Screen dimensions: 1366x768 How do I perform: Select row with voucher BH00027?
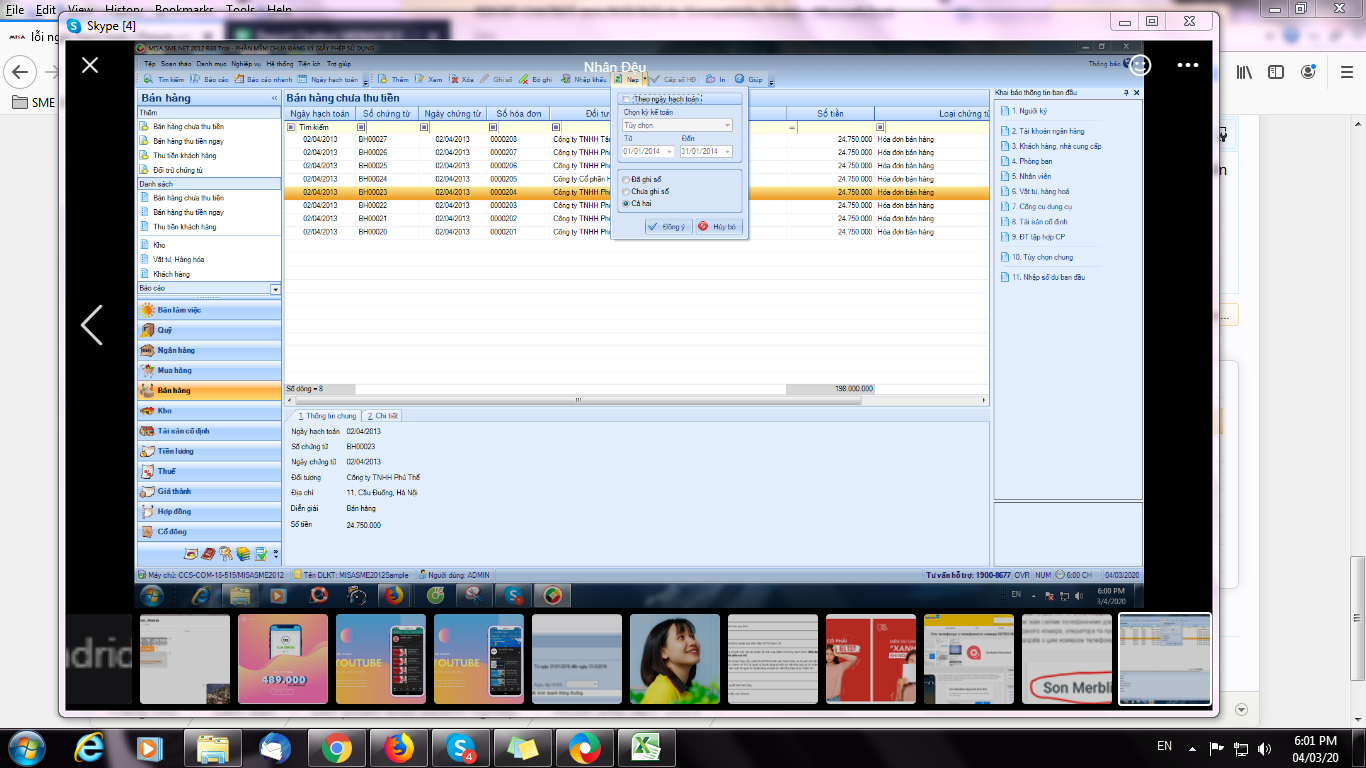(x=636, y=139)
